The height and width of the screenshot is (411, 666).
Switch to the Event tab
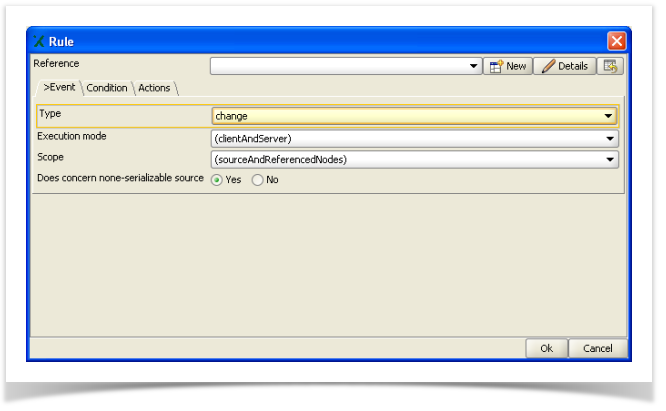pyautogui.click(x=57, y=88)
